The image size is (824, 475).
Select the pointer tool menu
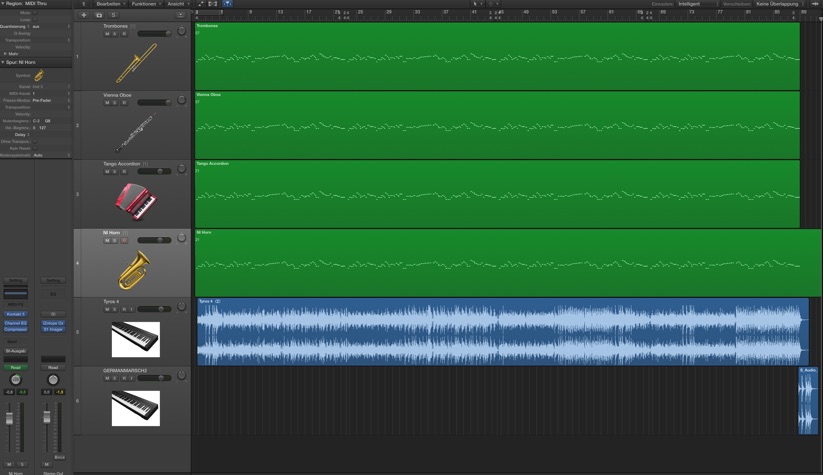coord(476,4)
